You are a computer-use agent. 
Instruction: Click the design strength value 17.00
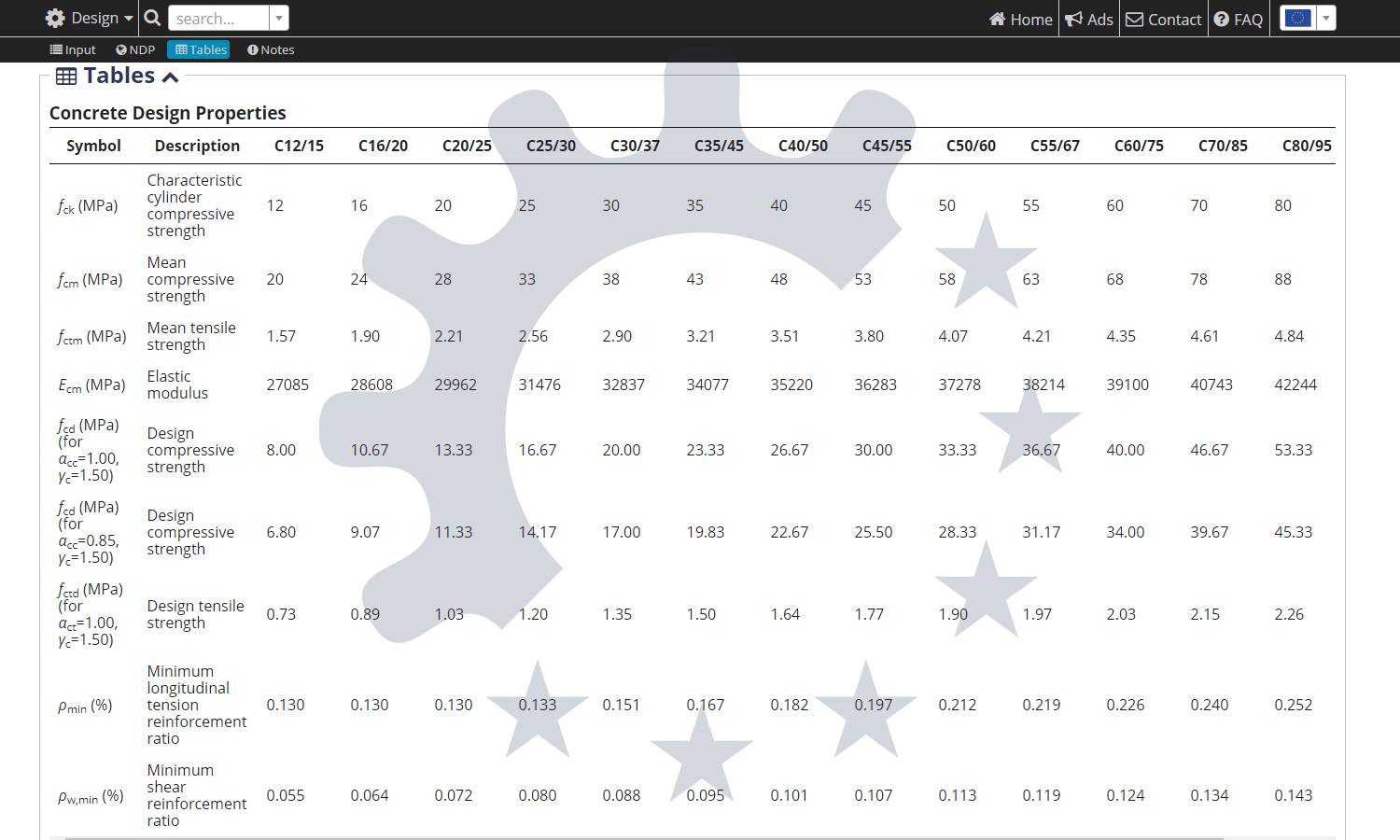(x=622, y=532)
